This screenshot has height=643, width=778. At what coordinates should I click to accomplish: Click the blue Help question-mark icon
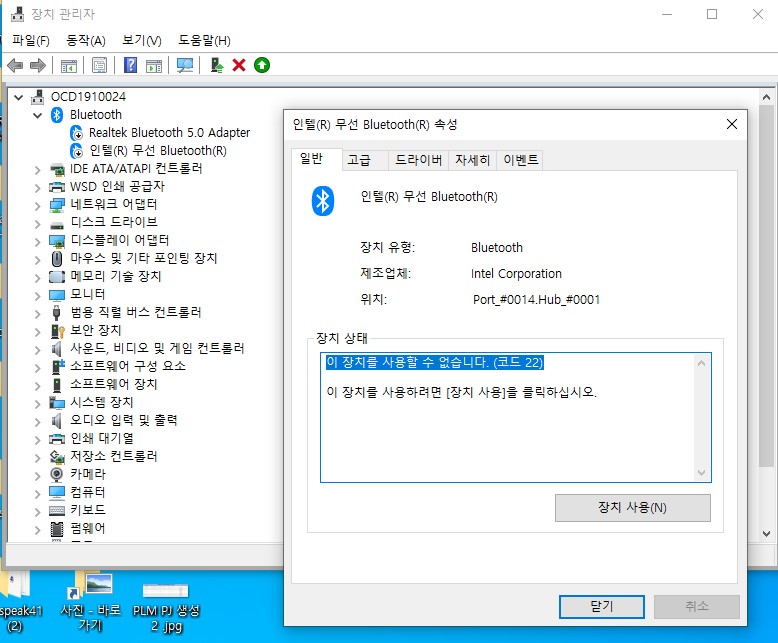pos(130,65)
